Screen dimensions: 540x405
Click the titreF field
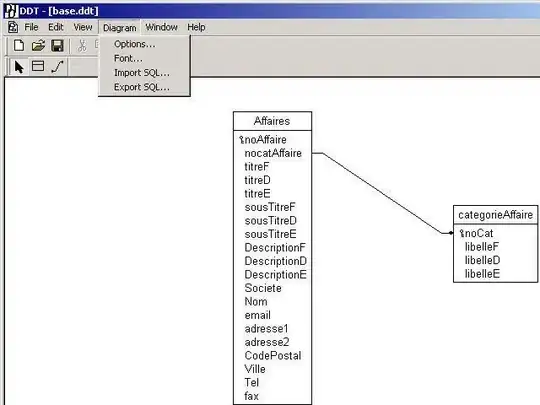[x=257, y=167]
